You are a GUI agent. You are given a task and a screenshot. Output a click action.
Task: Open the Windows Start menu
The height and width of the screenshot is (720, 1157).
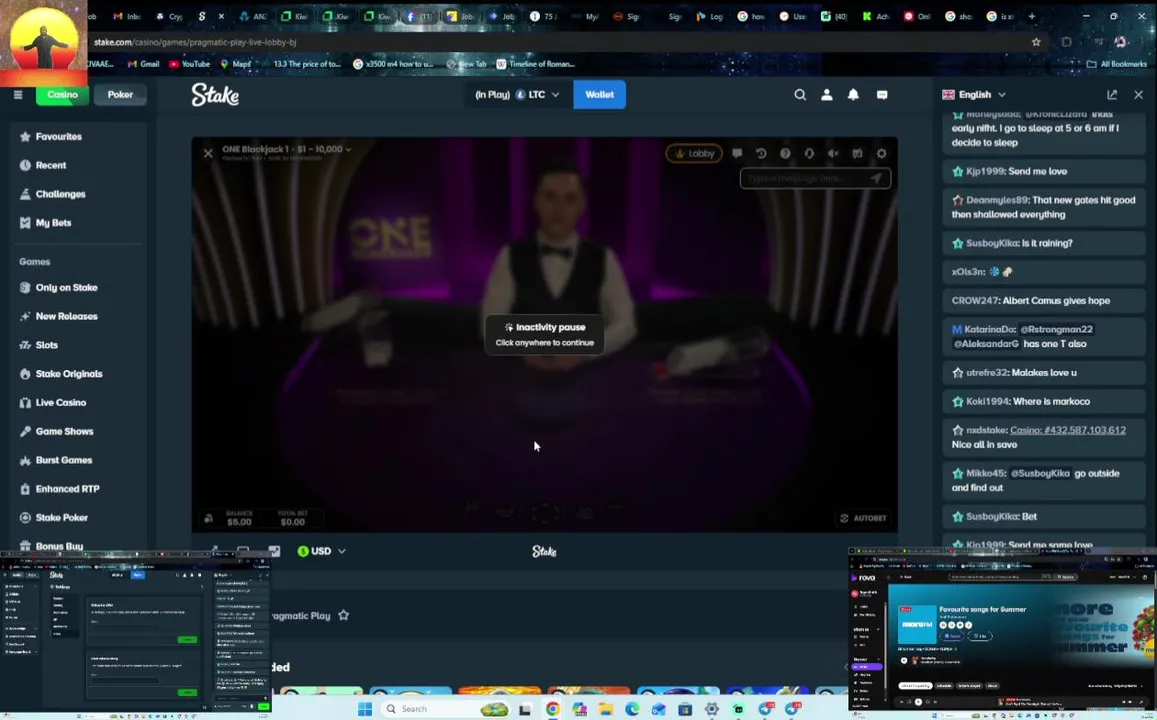click(365, 709)
